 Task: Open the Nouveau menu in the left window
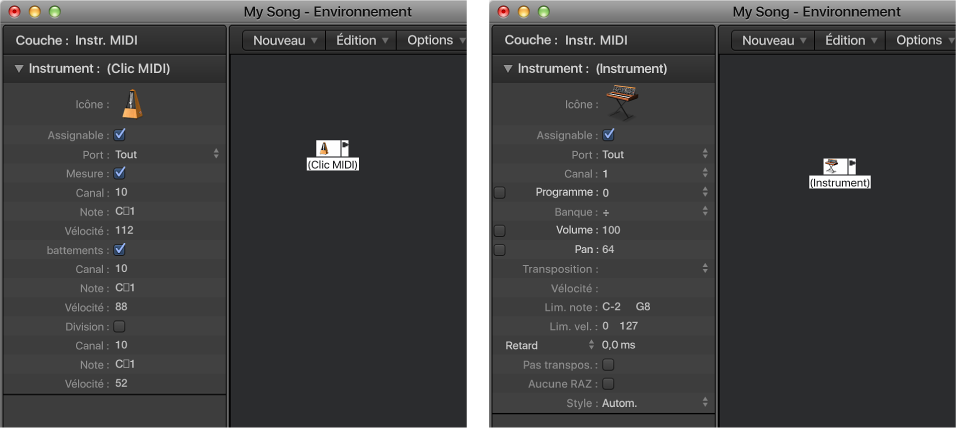285,40
